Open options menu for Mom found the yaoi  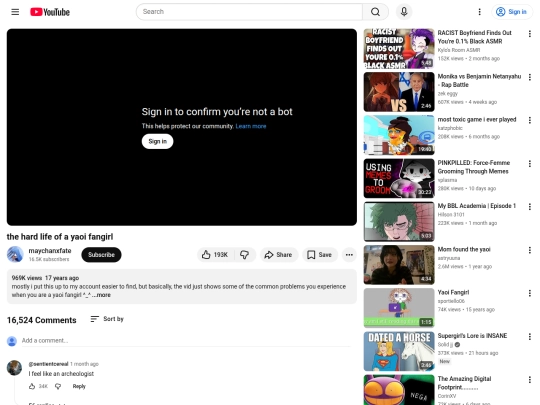tap(530, 250)
